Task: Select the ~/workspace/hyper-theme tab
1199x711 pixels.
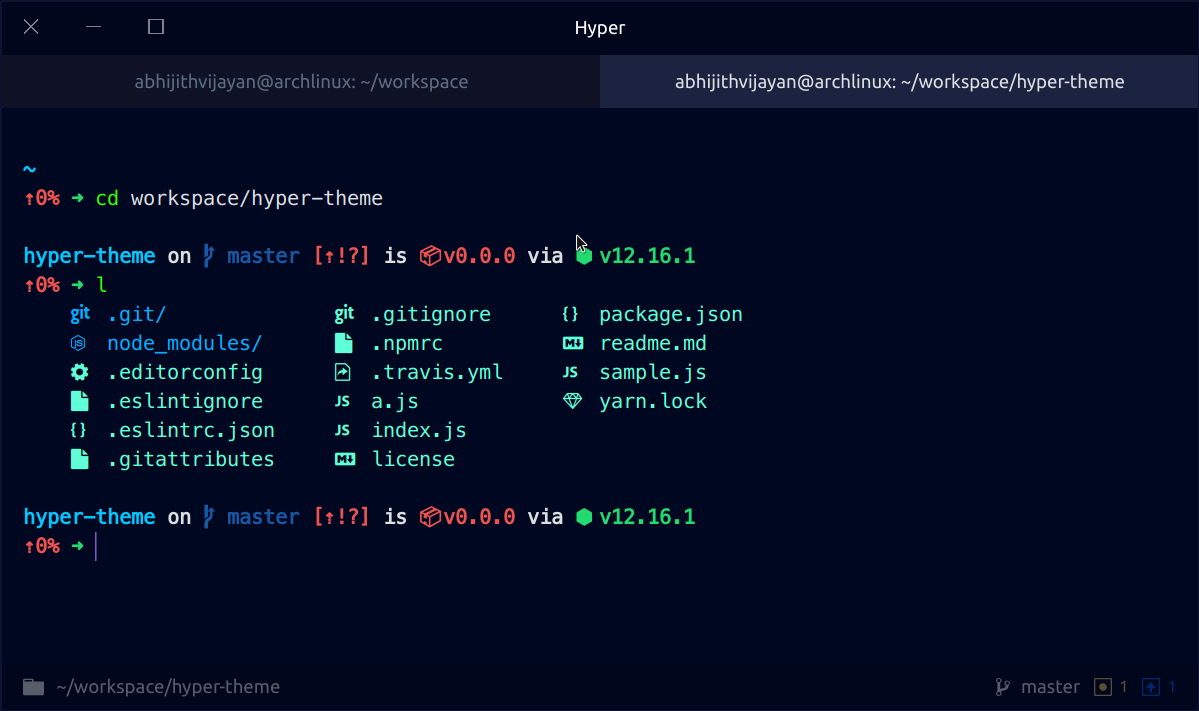Action: click(899, 82)
